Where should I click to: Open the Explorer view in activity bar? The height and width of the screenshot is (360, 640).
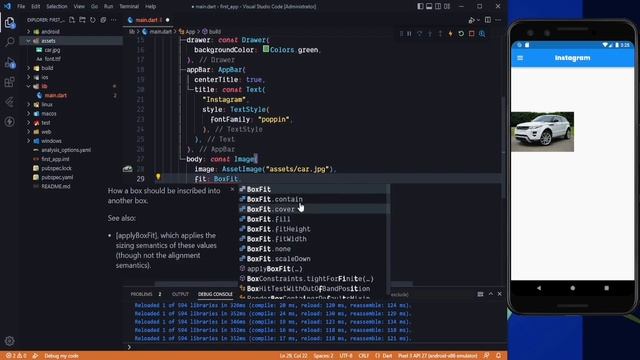pos(9,22)
